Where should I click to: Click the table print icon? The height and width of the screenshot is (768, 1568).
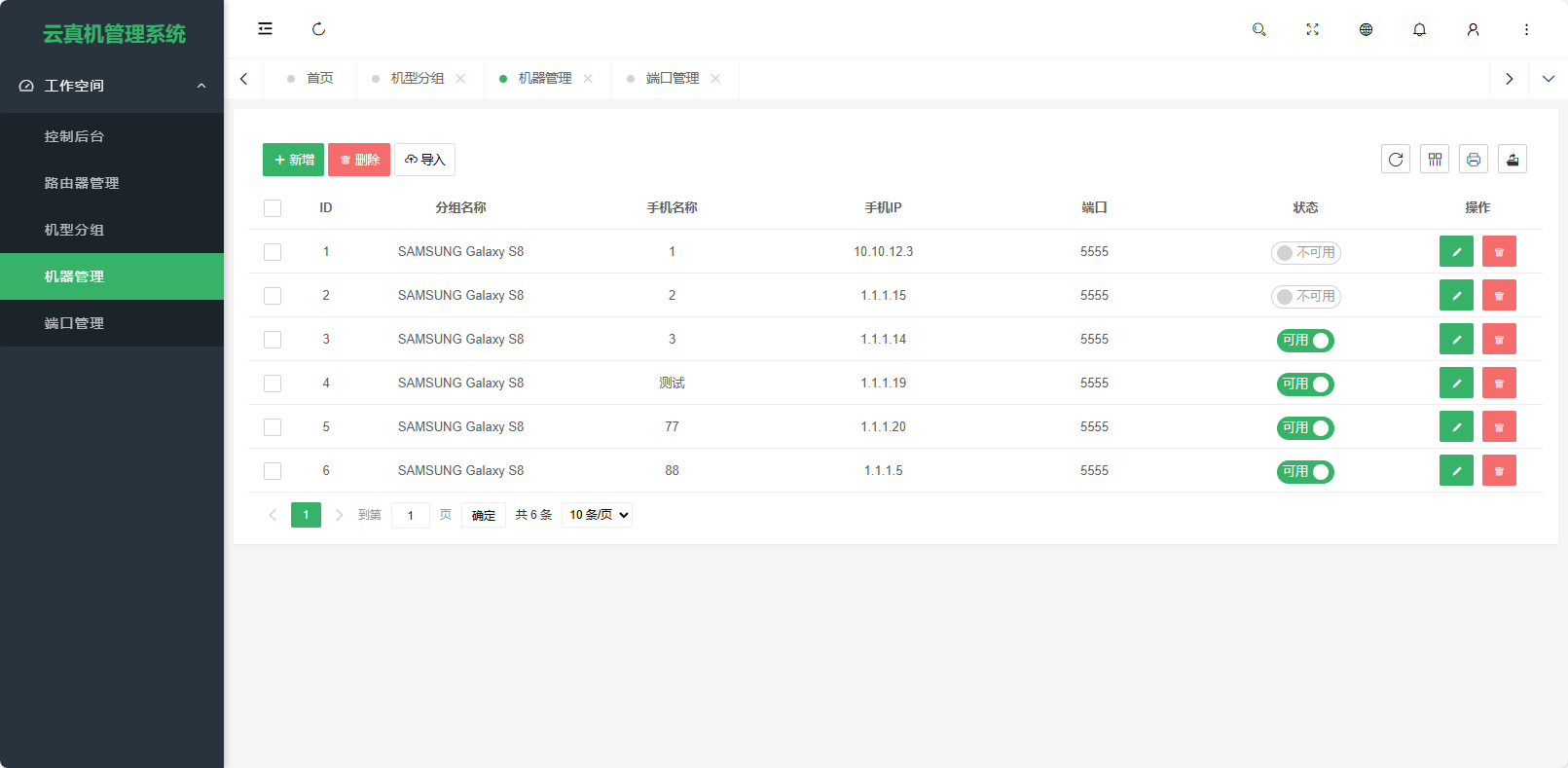pyautogui.click(x=1473, y=160)
